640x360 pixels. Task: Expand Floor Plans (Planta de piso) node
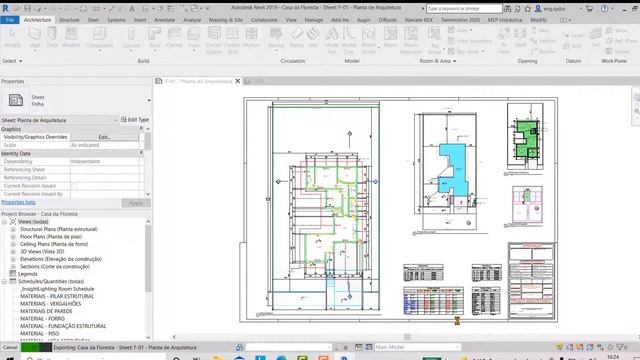point(13,237)
